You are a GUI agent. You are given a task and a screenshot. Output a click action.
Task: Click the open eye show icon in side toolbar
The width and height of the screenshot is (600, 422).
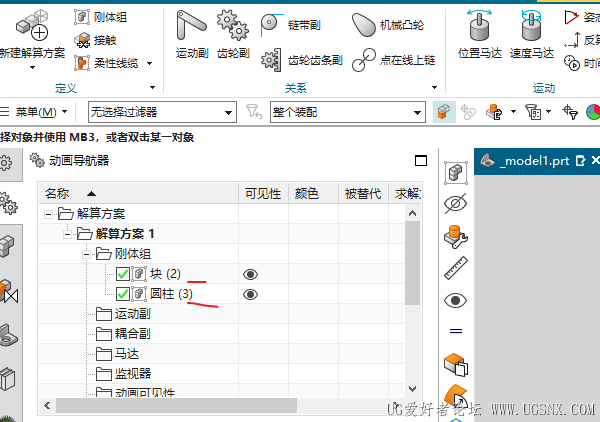click(456, 300)
